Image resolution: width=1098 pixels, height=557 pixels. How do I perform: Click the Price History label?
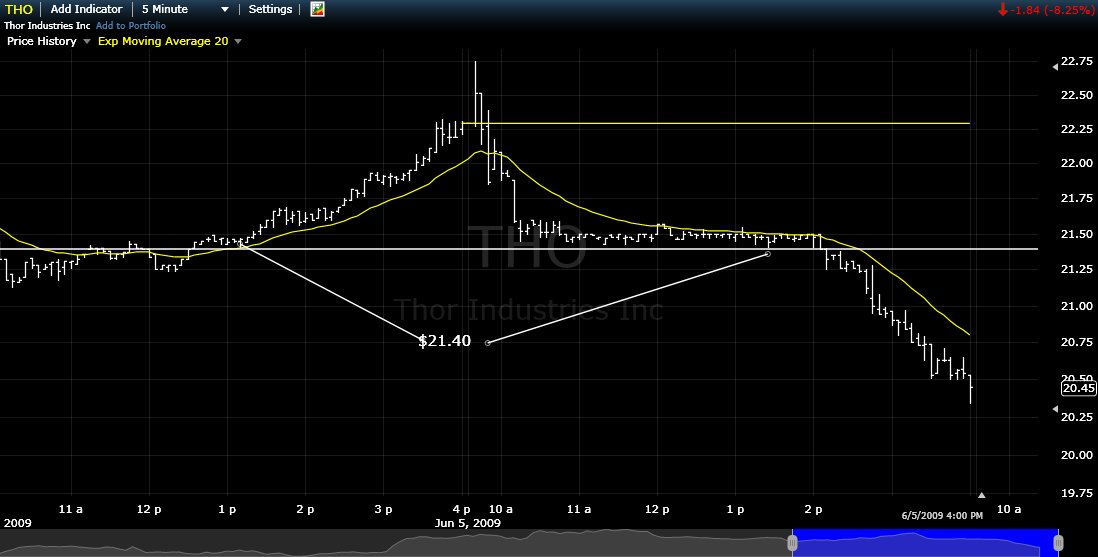[42, 41]
